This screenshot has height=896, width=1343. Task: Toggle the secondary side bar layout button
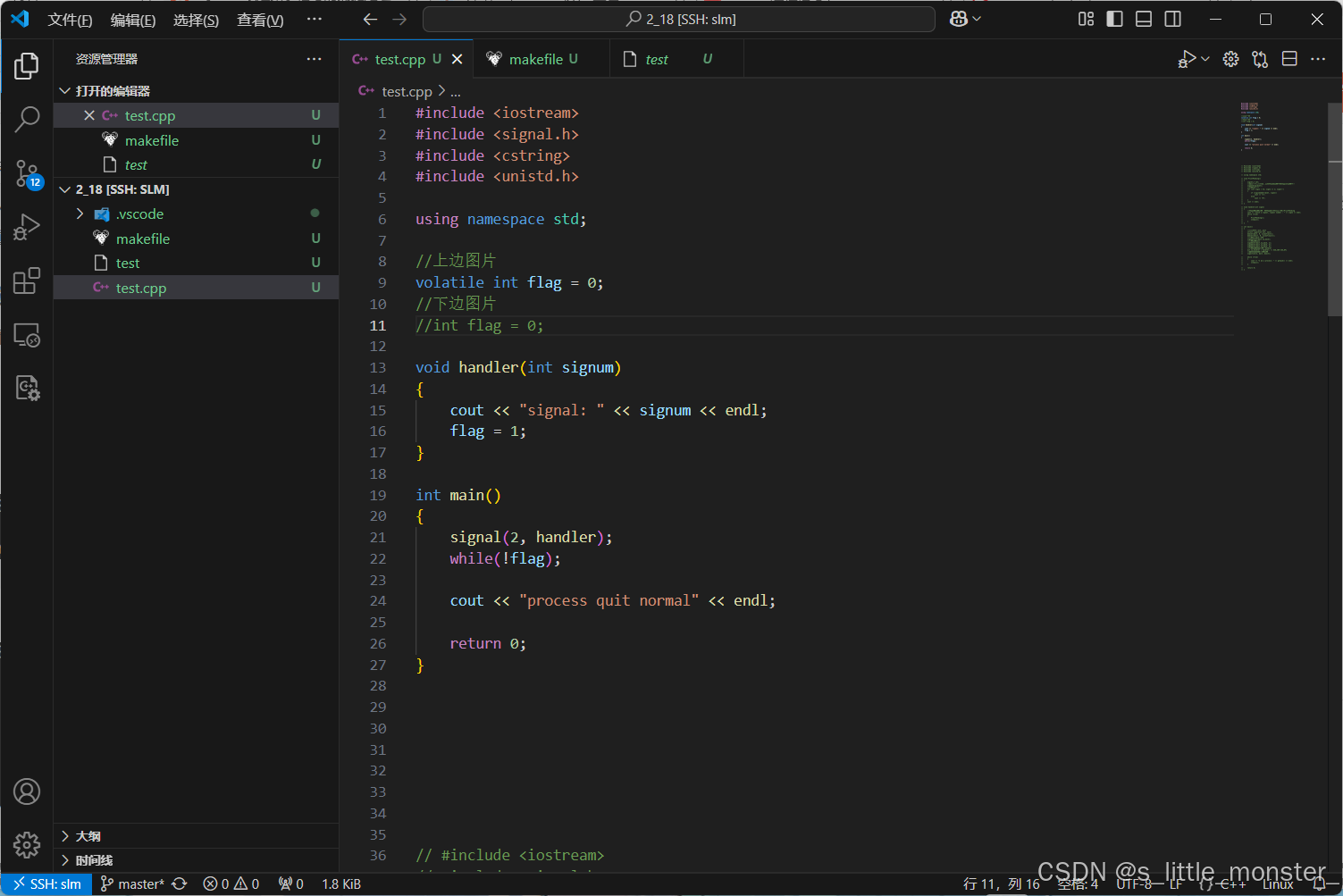[x=1173, y=19]
